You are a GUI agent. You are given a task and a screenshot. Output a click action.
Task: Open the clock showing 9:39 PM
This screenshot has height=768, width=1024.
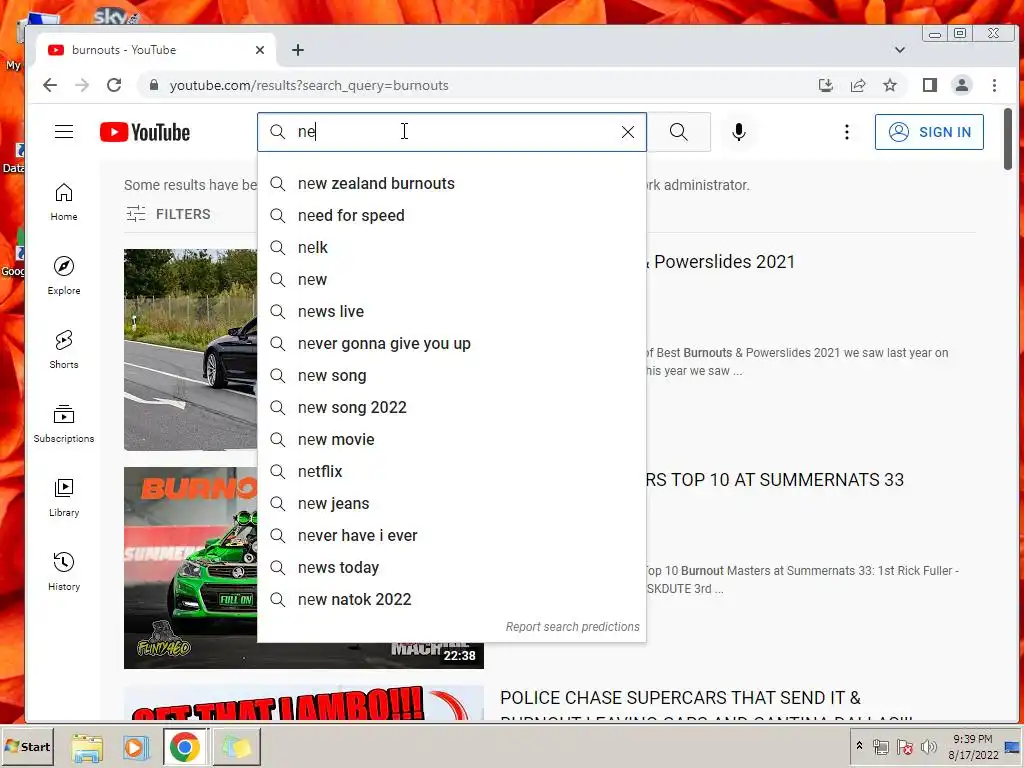pos(972,746)
